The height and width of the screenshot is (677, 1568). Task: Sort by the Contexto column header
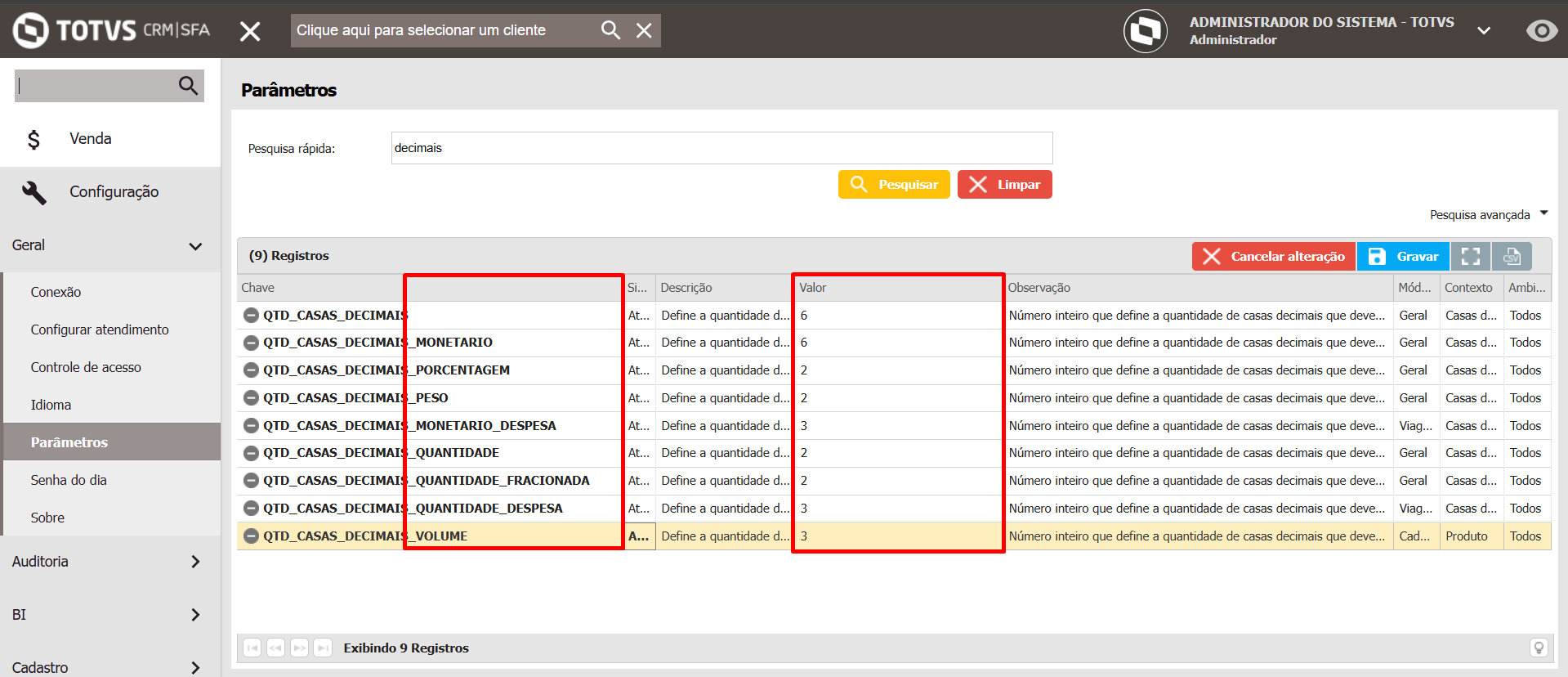pos(1472,288)
